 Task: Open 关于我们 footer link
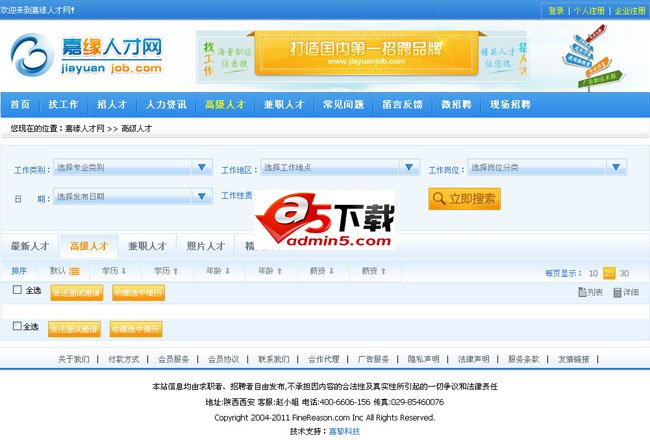pos(73,359)
